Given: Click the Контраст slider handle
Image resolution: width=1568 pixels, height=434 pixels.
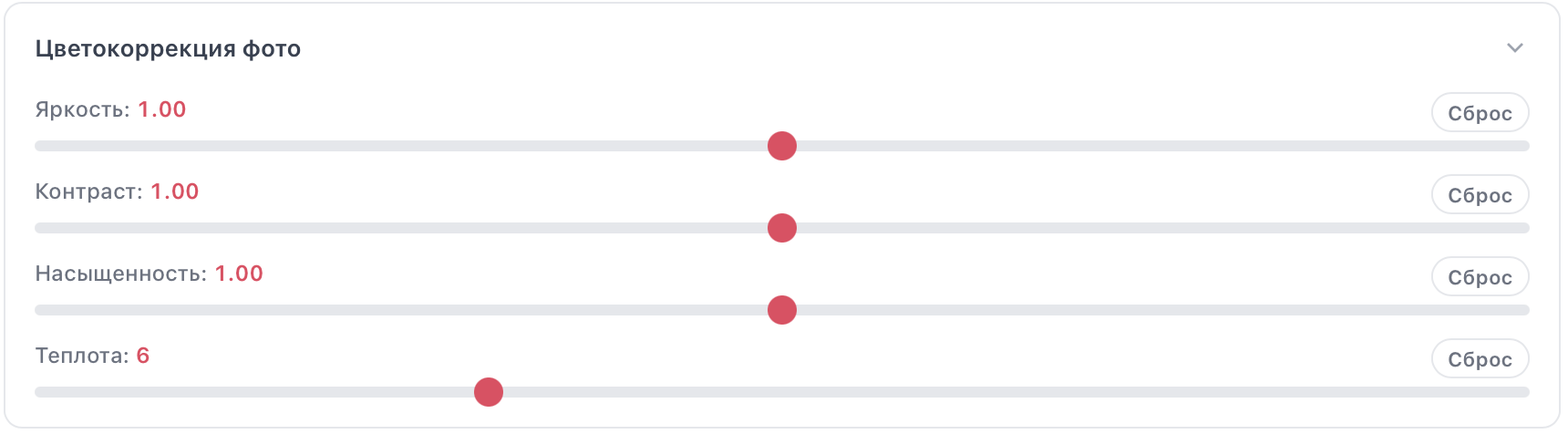Looking at the screenshot, I should 782,228.
